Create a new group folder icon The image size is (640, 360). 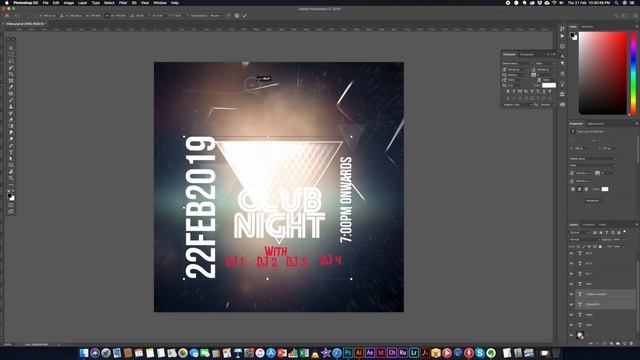[618, 344]
